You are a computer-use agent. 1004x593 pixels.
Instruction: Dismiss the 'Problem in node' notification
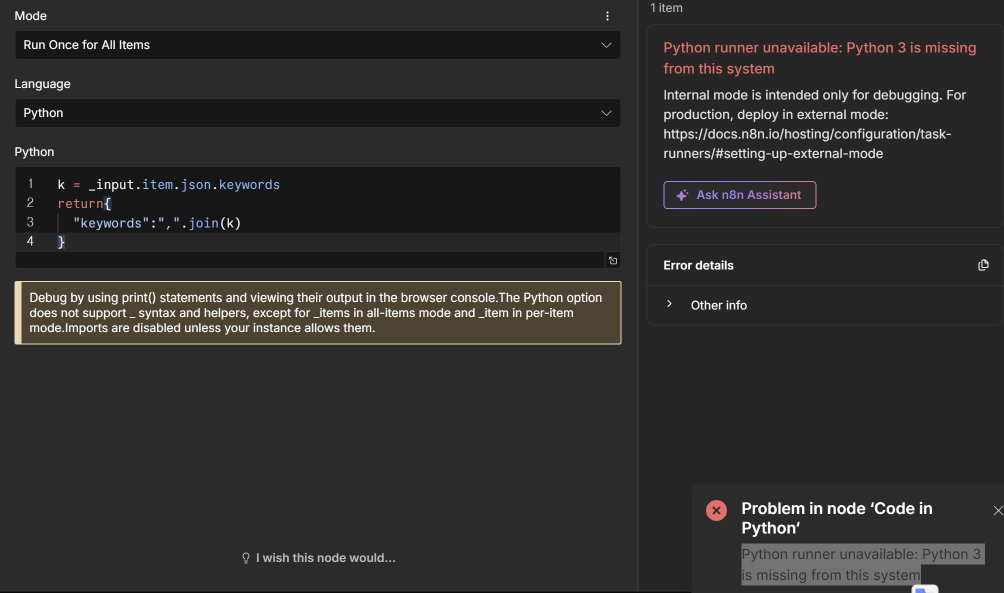[998, 510]
